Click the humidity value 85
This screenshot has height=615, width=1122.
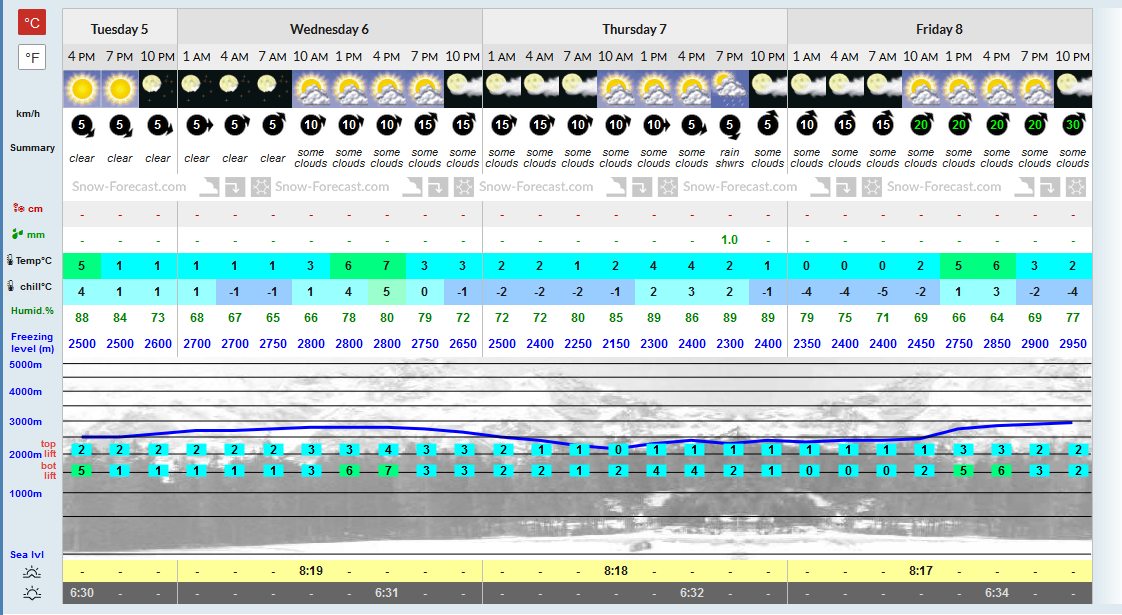coord(615,318)
